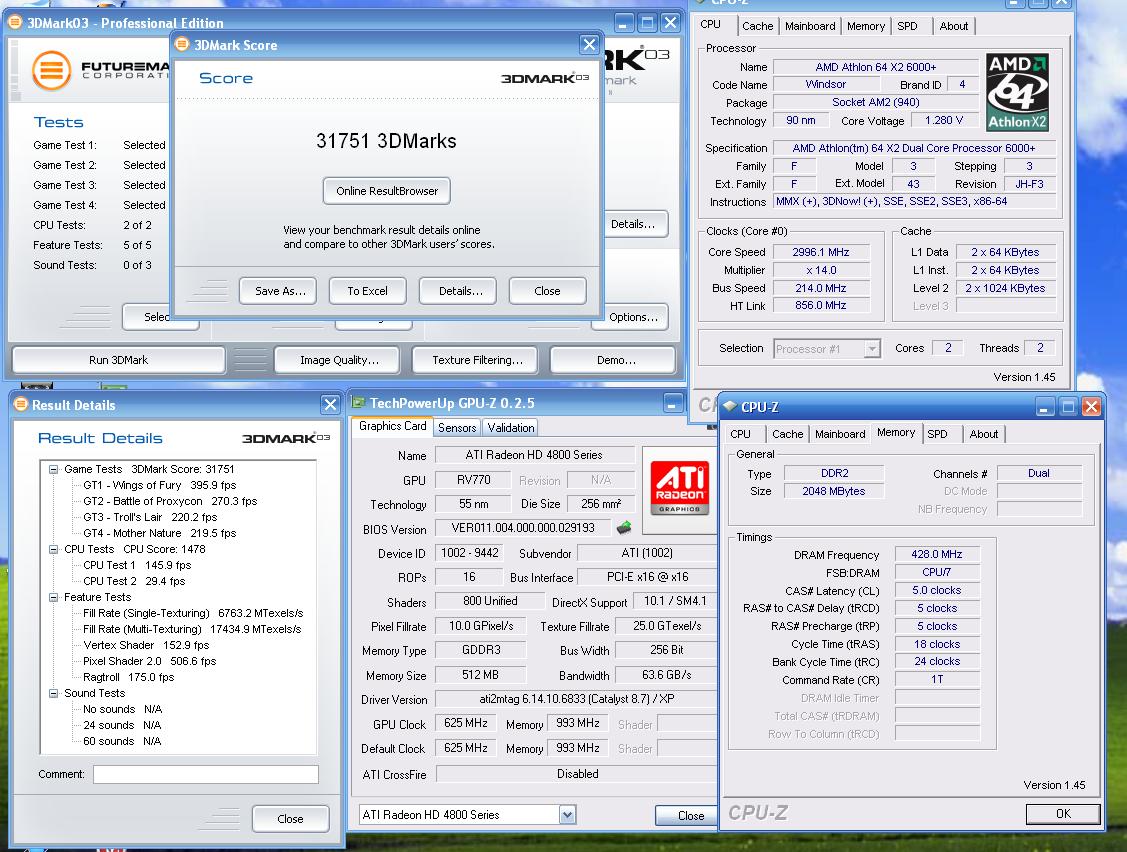Open the graphics card selector dropdown in GPU-Z
Image resolution: width=1127 pixels, height=852 pixels.
pos(567,815)
